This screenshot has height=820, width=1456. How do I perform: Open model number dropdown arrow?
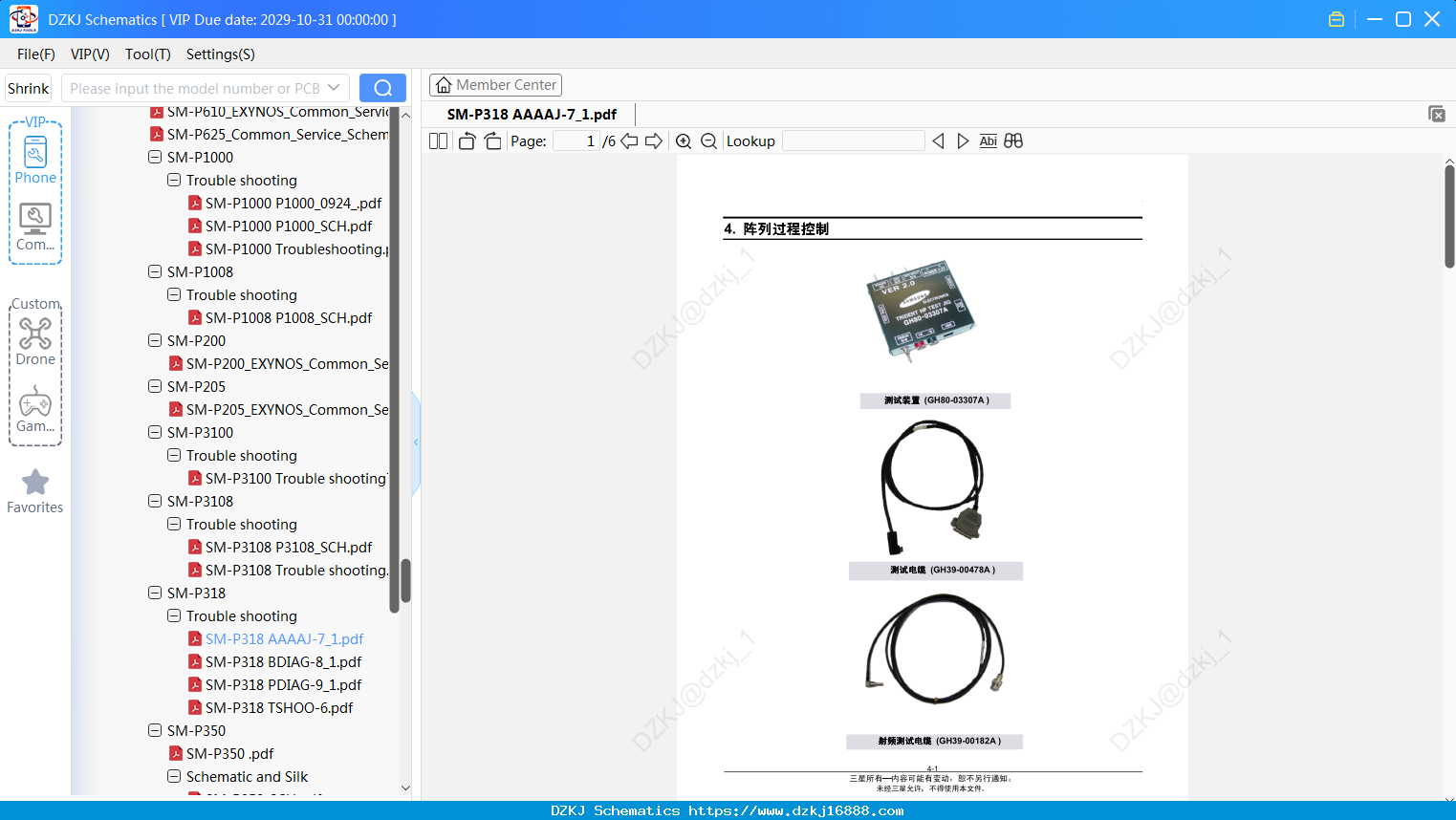point(334,88)
